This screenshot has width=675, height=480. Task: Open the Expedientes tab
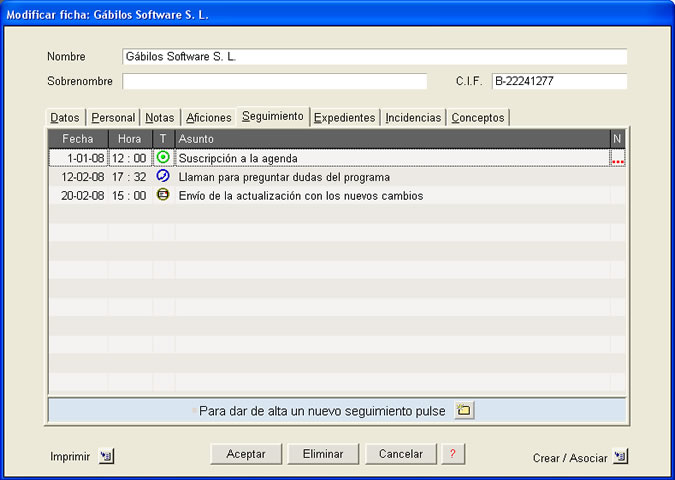[344, 118]
